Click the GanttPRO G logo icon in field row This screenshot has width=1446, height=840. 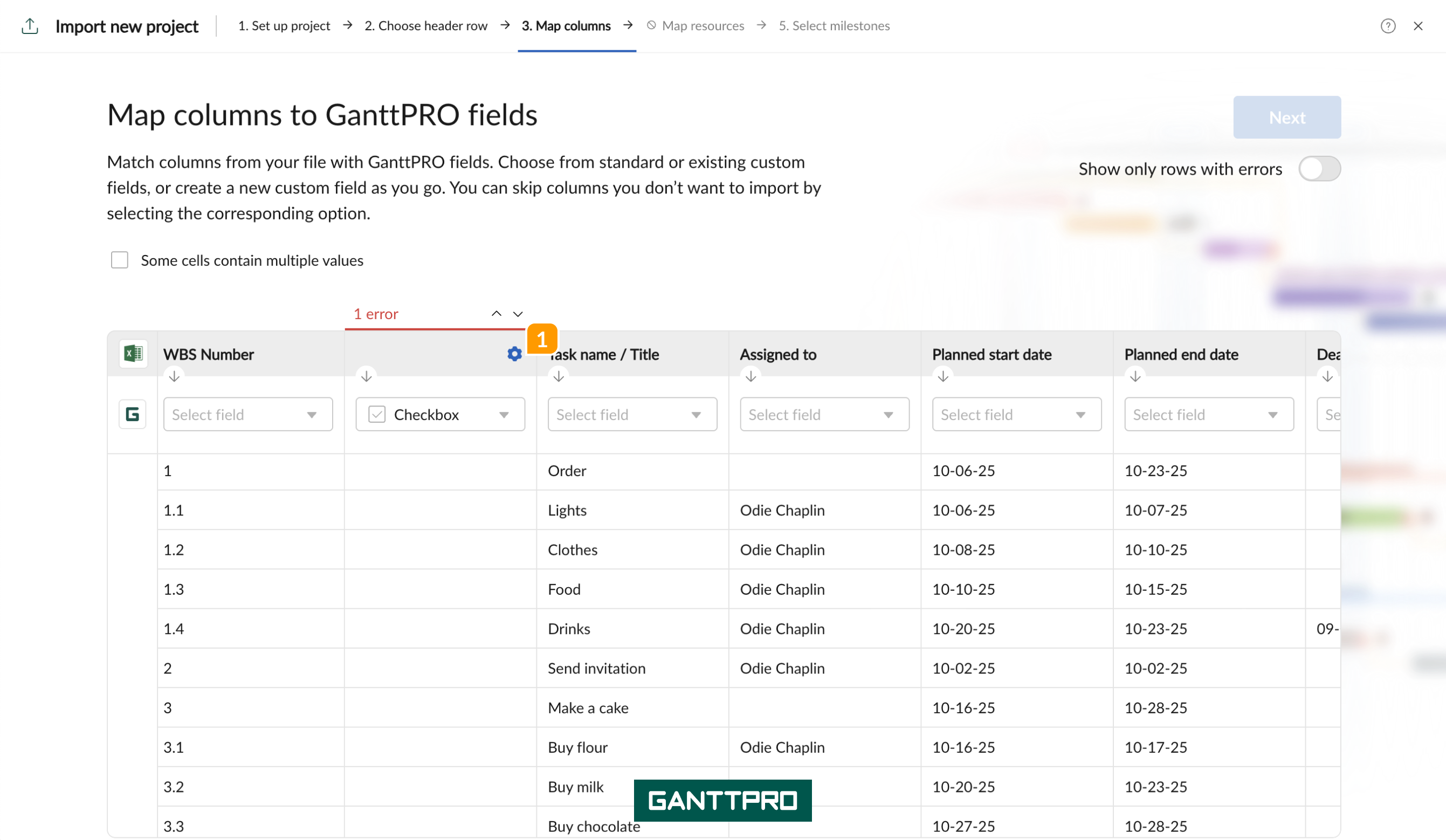[133, 414]
